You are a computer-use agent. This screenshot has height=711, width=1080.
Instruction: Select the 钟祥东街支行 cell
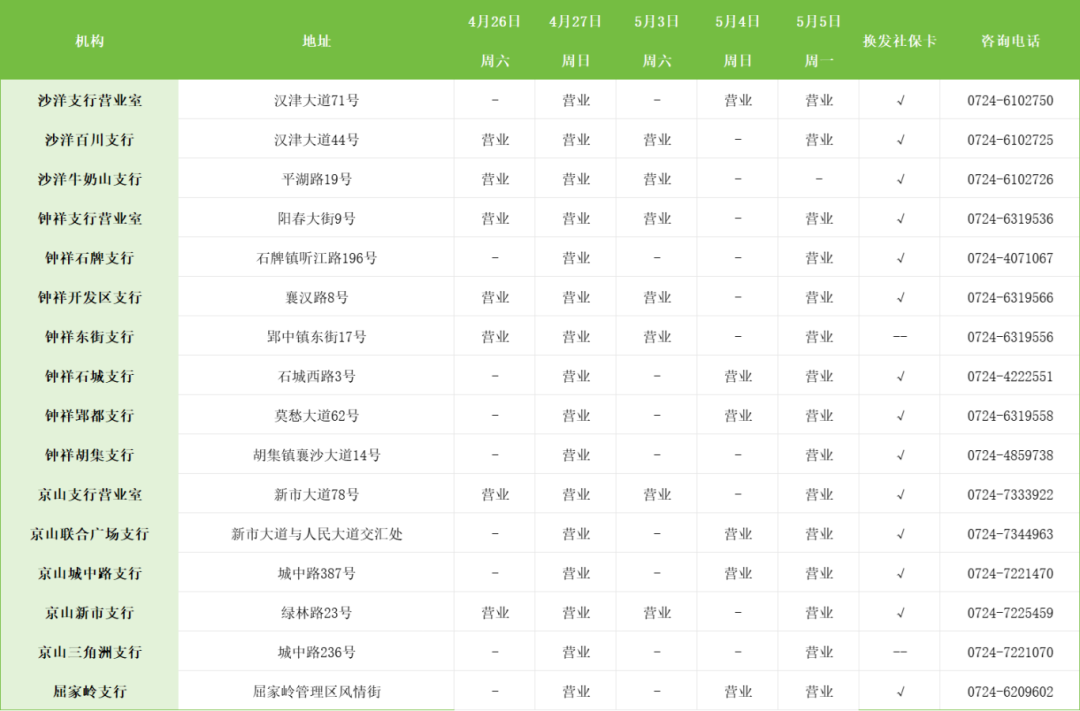(x=90, y=336)
